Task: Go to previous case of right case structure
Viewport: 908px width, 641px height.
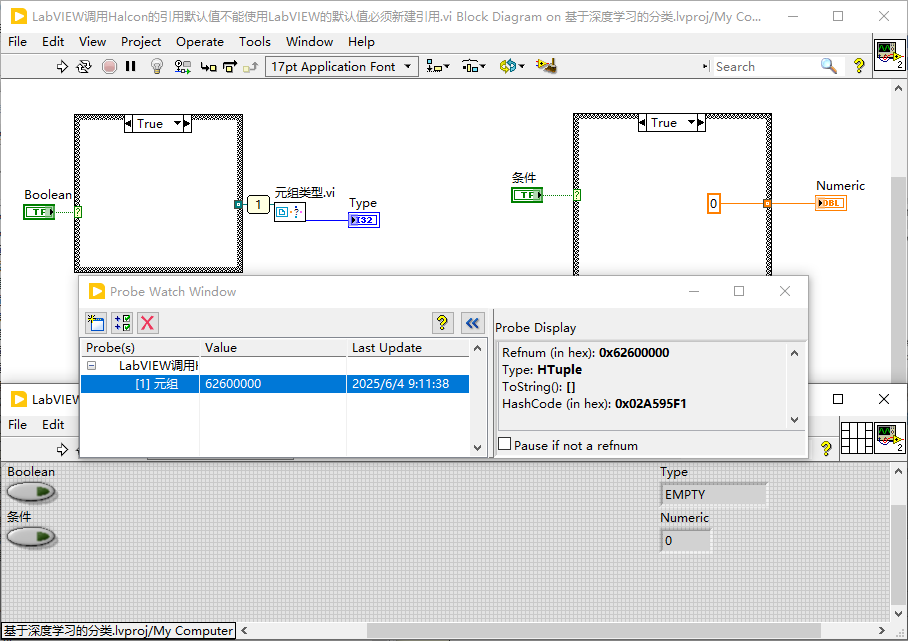Action: 642,123
